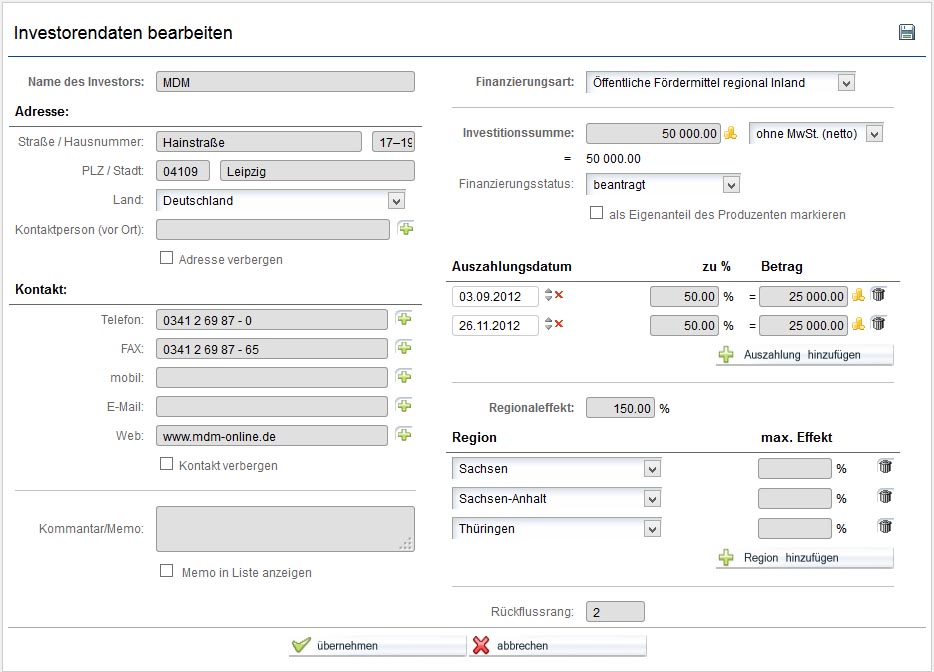Add another mobil entry via its plus icon
Screen dimensions: 934x672
point(404,377)
